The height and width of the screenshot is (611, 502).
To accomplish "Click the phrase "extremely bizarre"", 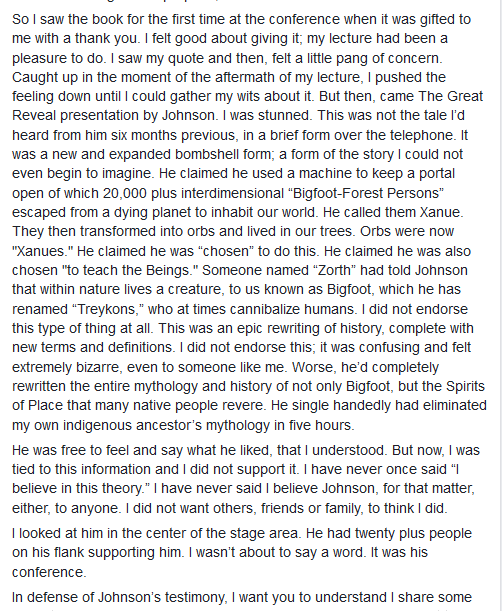I will tap(66, 367).
